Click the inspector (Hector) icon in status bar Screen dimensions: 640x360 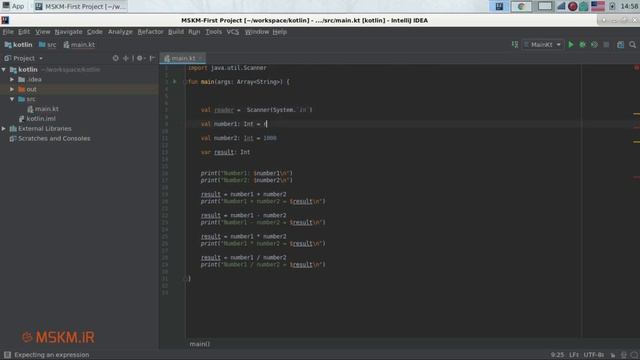624,355
